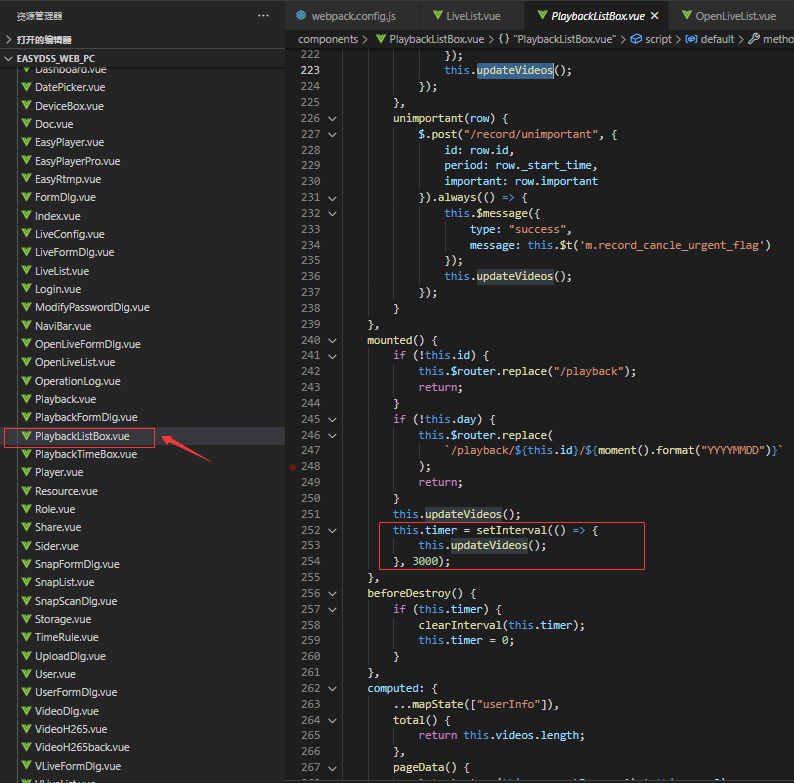Open SnapList.vue file
This screenshot has width=794, height=783.
pyautogui.click(x=64, y=582)
